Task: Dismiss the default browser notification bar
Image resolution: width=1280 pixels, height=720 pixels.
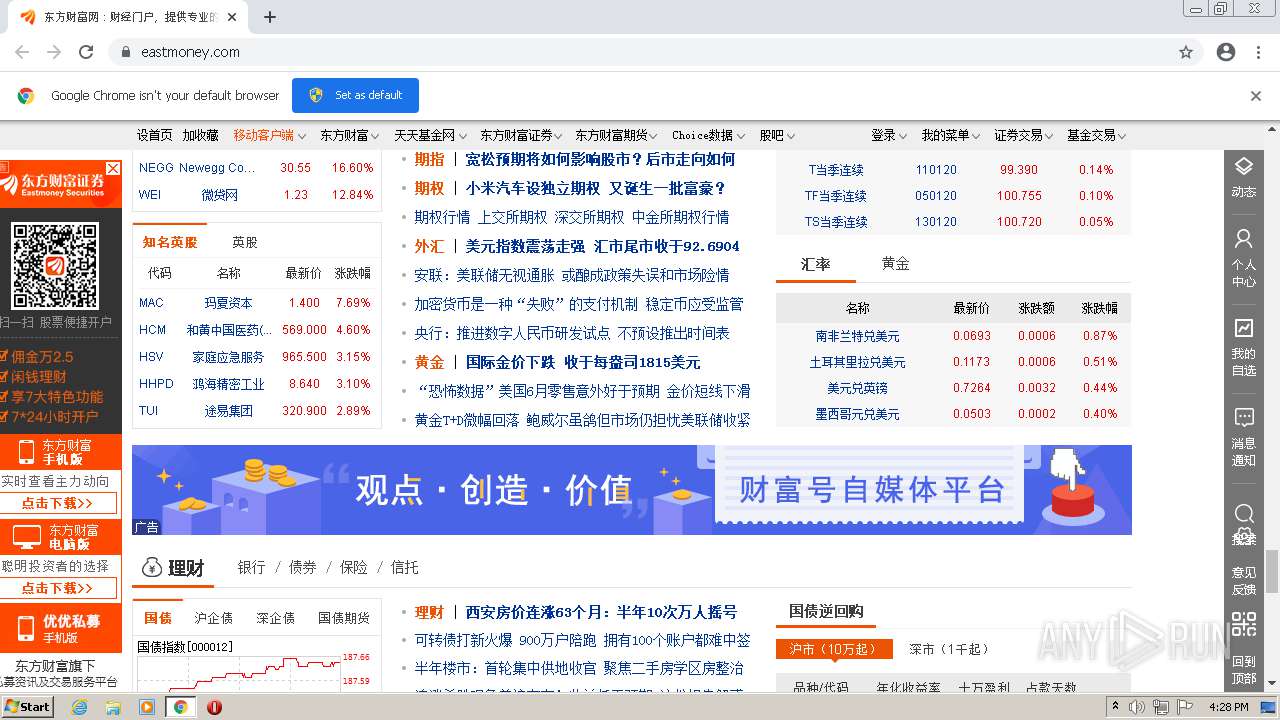Action: point(1256,96)
